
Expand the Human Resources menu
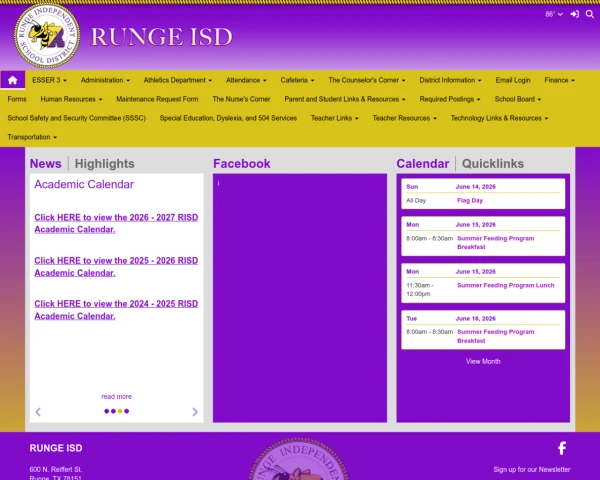(71, 99)
